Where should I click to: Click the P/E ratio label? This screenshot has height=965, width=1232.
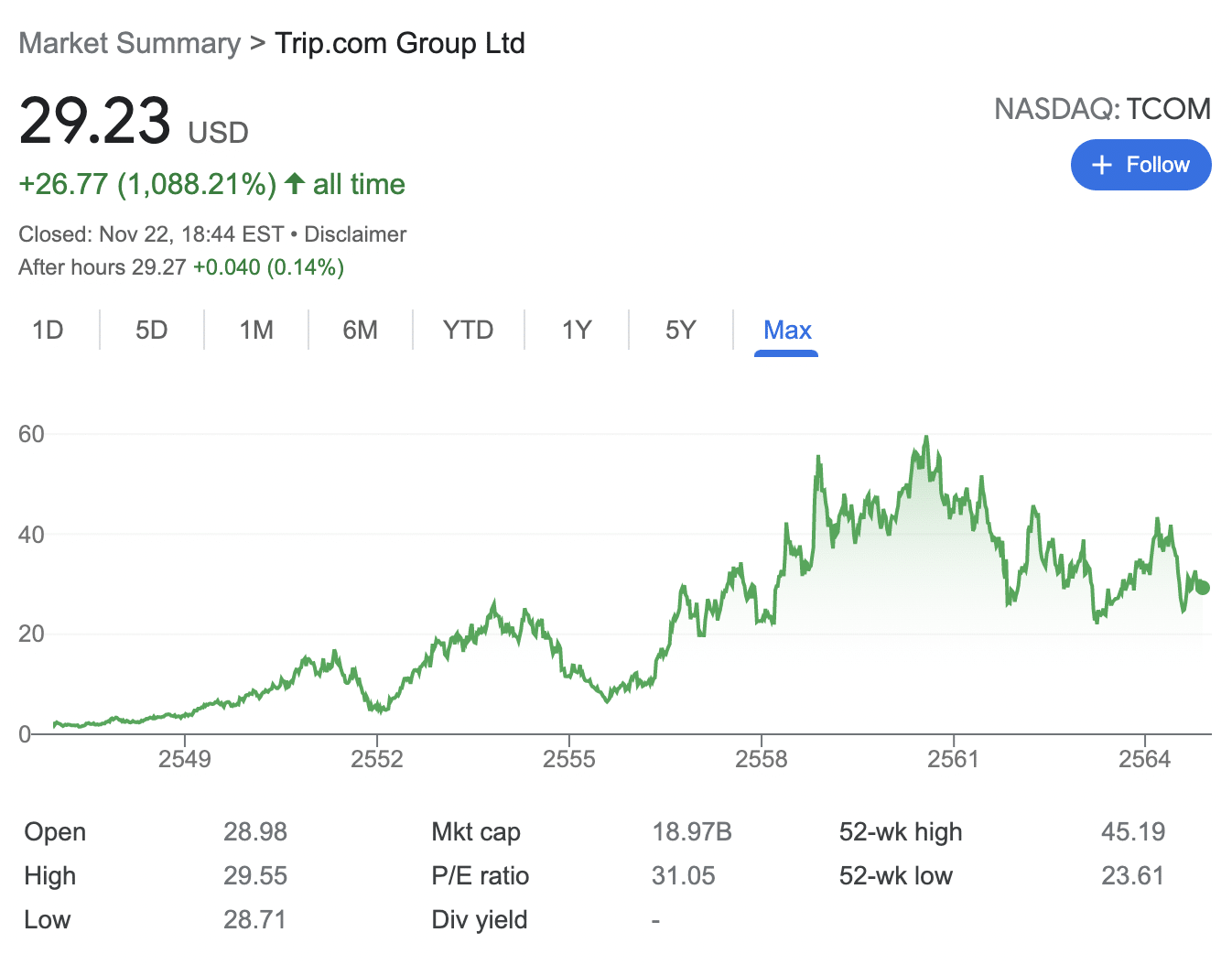481,876
